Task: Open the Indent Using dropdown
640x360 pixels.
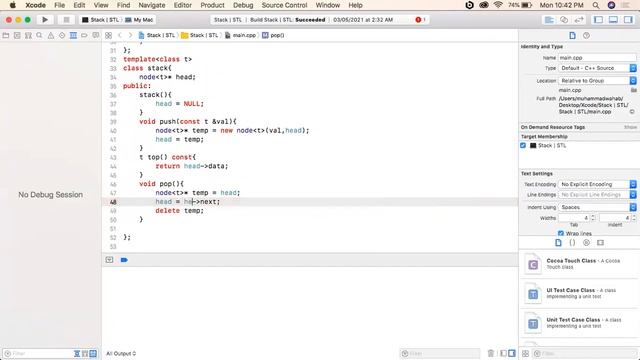Action: pyautogui.click(x=597, y=207)
